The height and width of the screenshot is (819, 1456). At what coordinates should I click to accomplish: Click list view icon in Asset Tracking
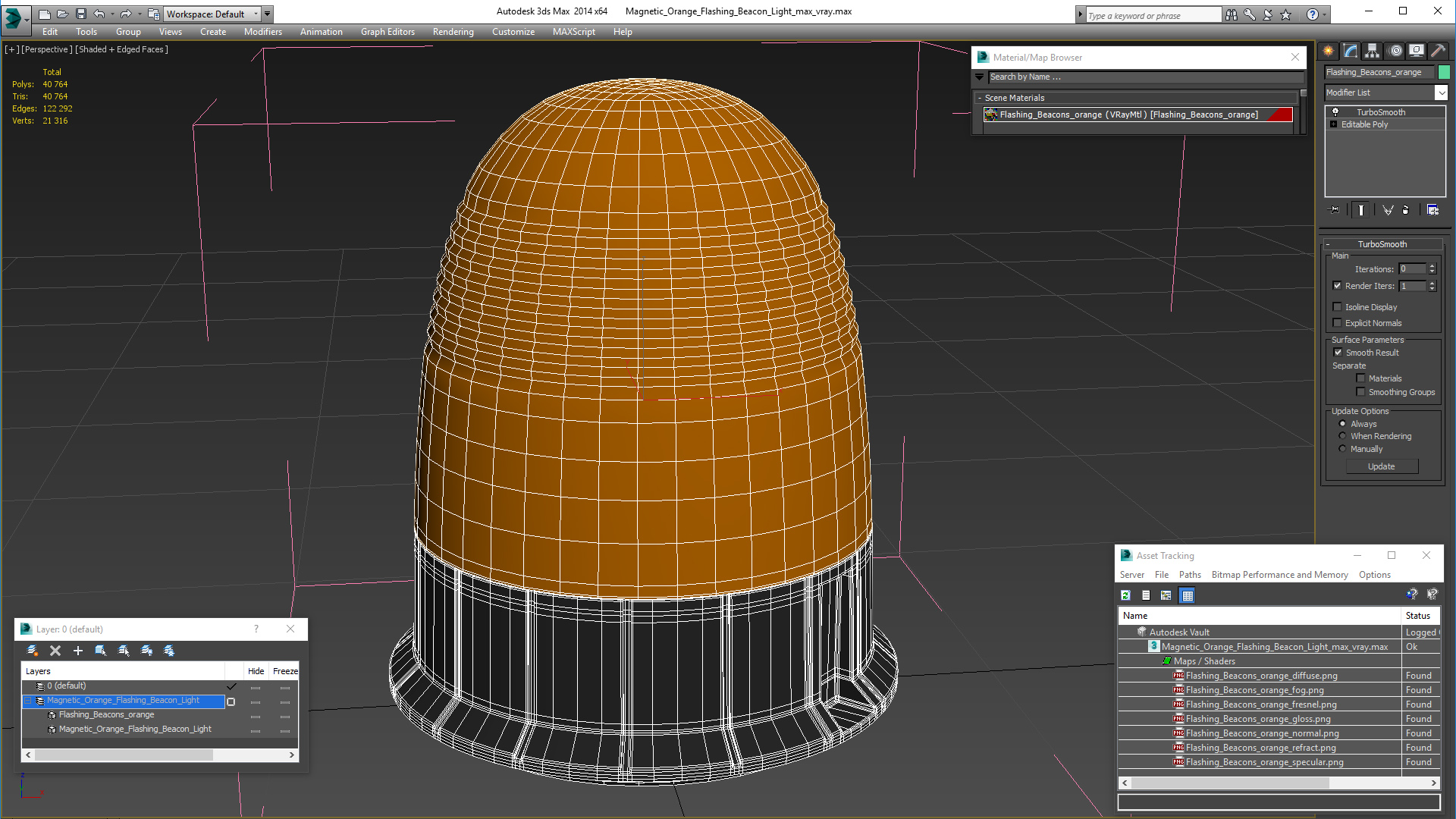coord(1146,595)
